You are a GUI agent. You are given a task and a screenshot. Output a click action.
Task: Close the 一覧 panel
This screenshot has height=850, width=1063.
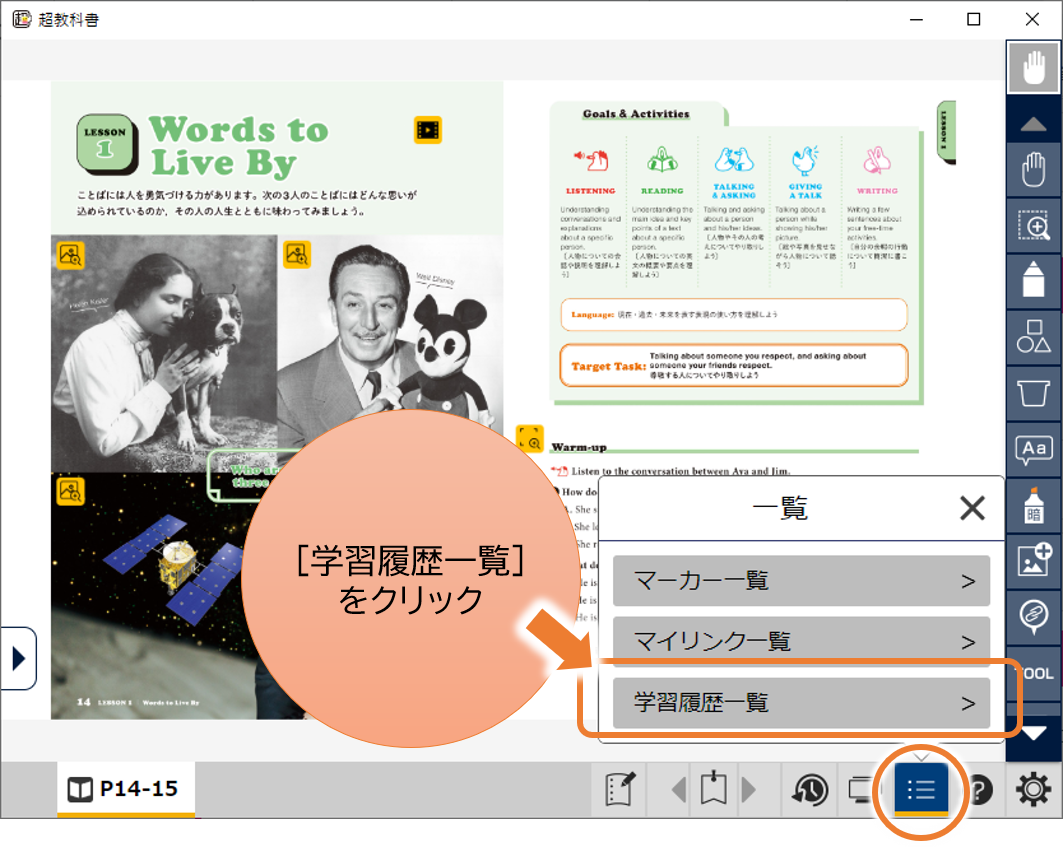(x=972, y=508)
